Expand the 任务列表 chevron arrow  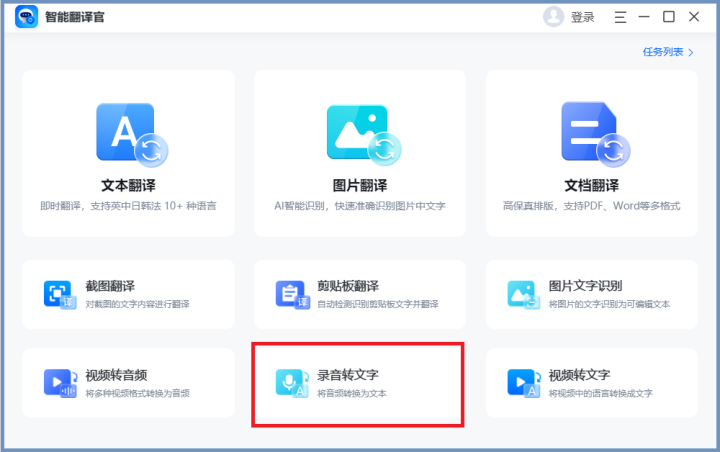[x=691, y=52]
